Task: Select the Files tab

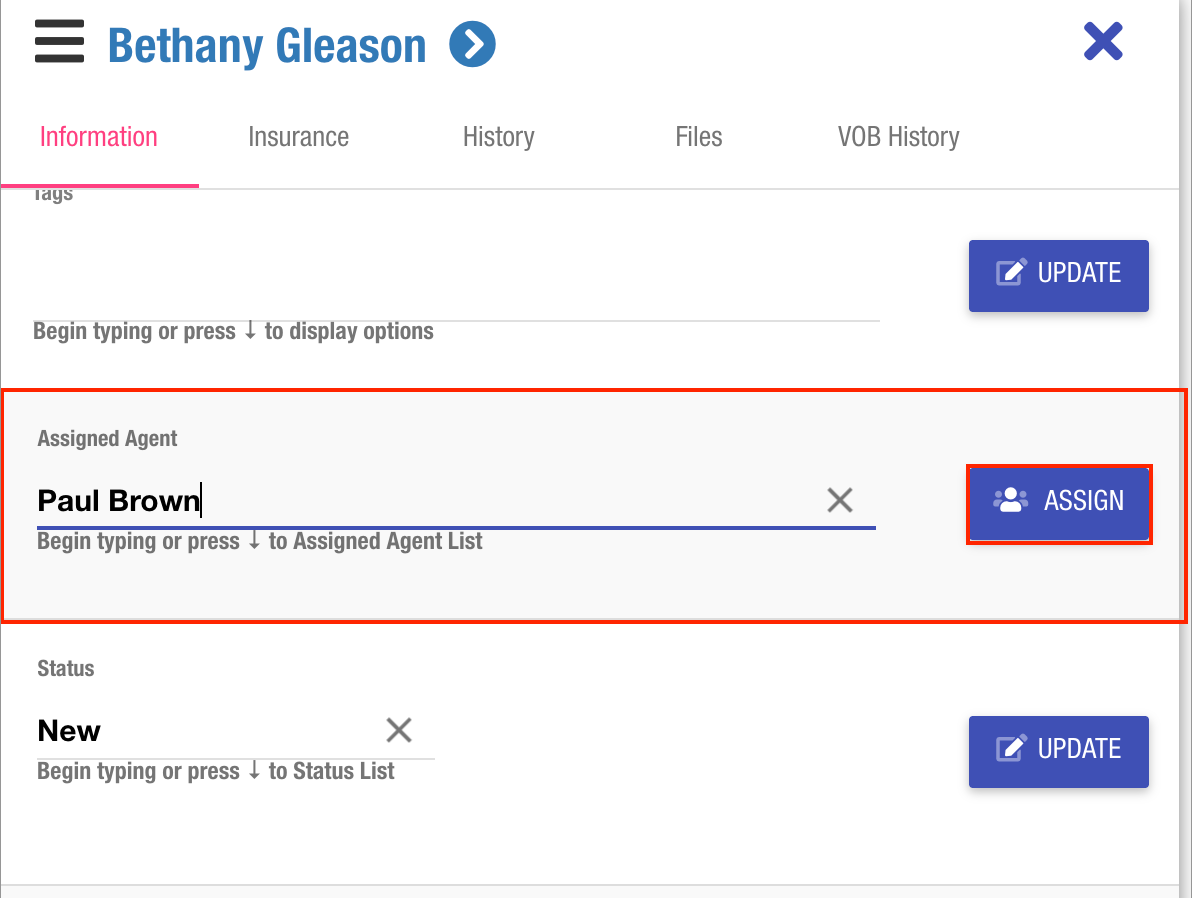Action: [x=698, y=137]
